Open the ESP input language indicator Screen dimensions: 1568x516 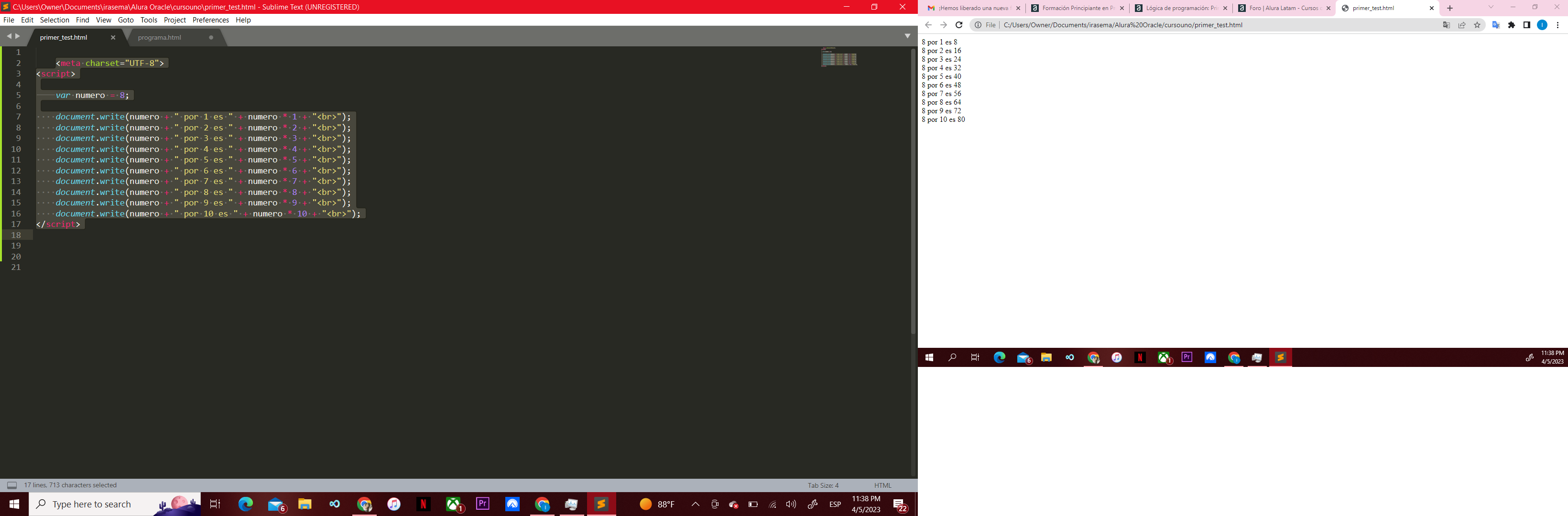click(x=835, y=504)
